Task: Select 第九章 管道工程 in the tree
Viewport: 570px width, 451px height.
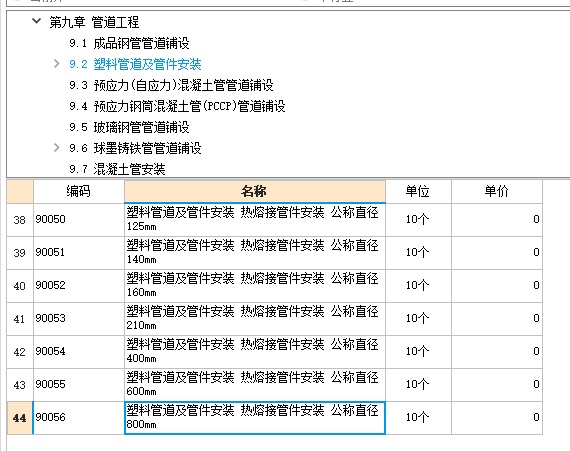Action: point(94,22)
